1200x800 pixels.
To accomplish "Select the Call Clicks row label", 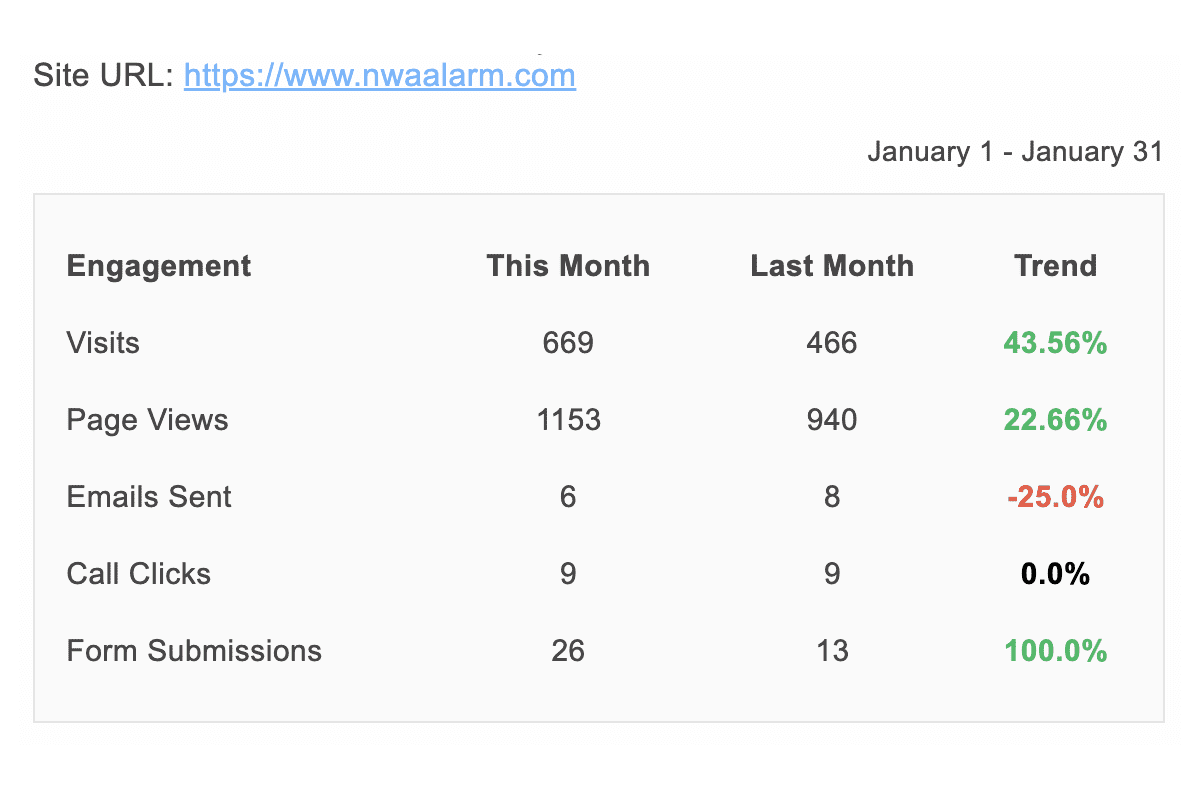I will point(139,574).
